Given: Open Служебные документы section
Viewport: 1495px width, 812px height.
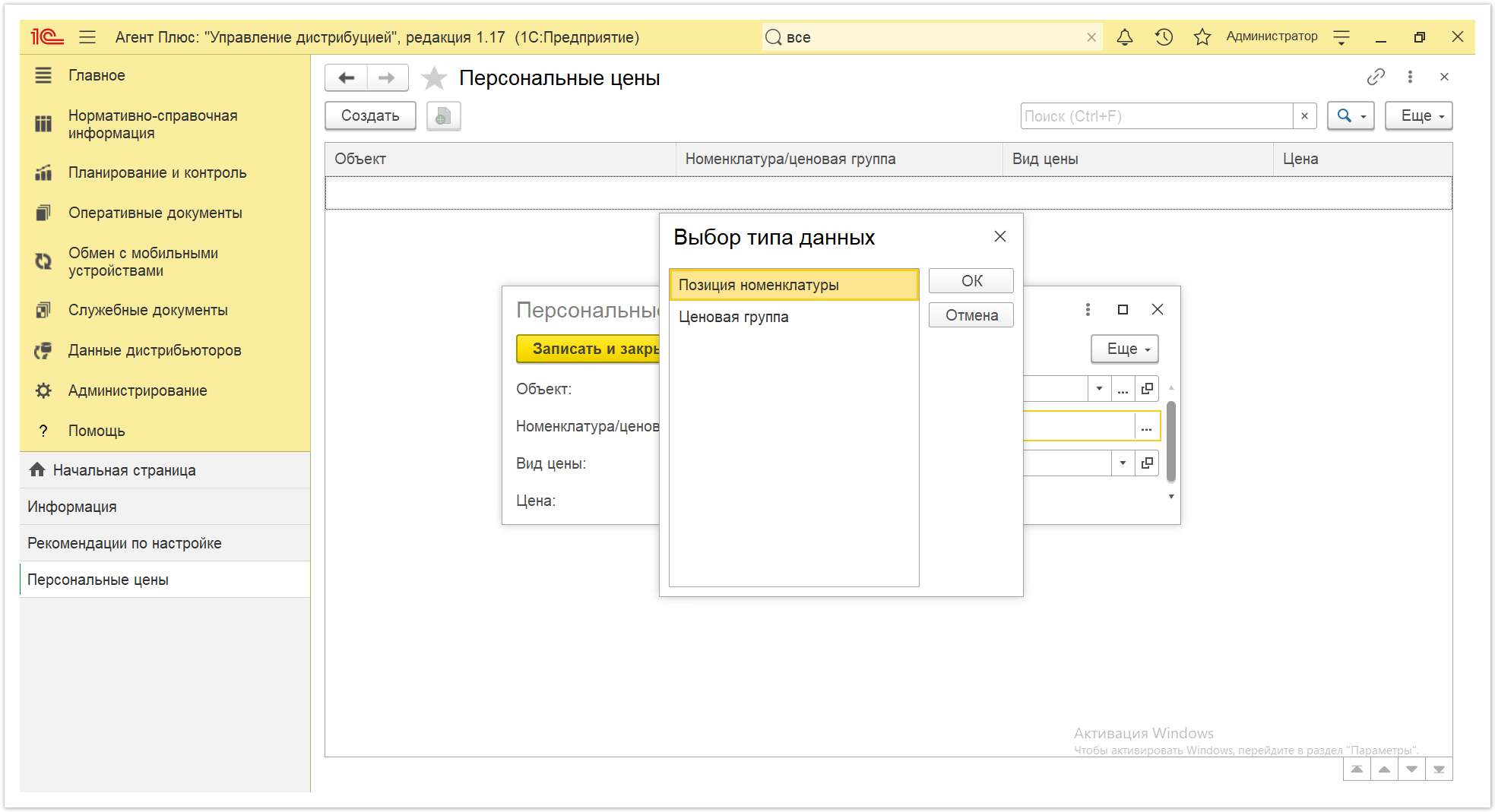Looking at the screenshot, I should pyautogui.click(x=165, y=310).
